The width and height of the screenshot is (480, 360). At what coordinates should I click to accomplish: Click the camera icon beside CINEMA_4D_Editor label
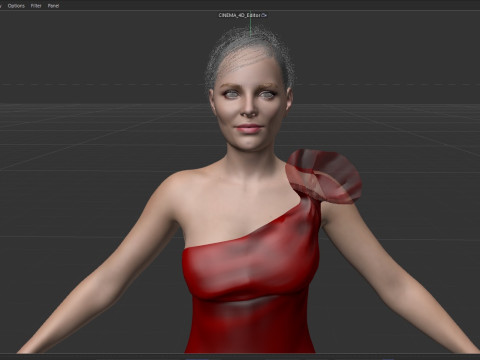pos(264,15)
